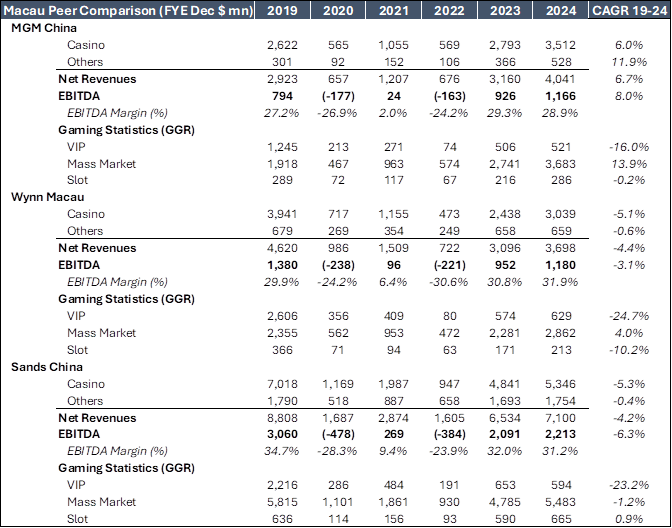Click the CAGR 19-24 header
Viewport: 672px width, 528px height.
pyautogui.click(x=629, y=10)
